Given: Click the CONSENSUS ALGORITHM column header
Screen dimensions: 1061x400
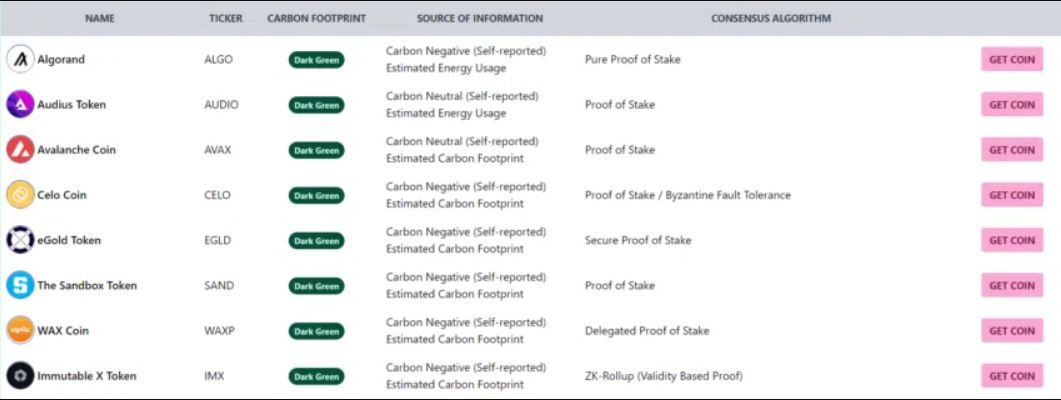Looking at the screenshot, I should coord(771,18).
